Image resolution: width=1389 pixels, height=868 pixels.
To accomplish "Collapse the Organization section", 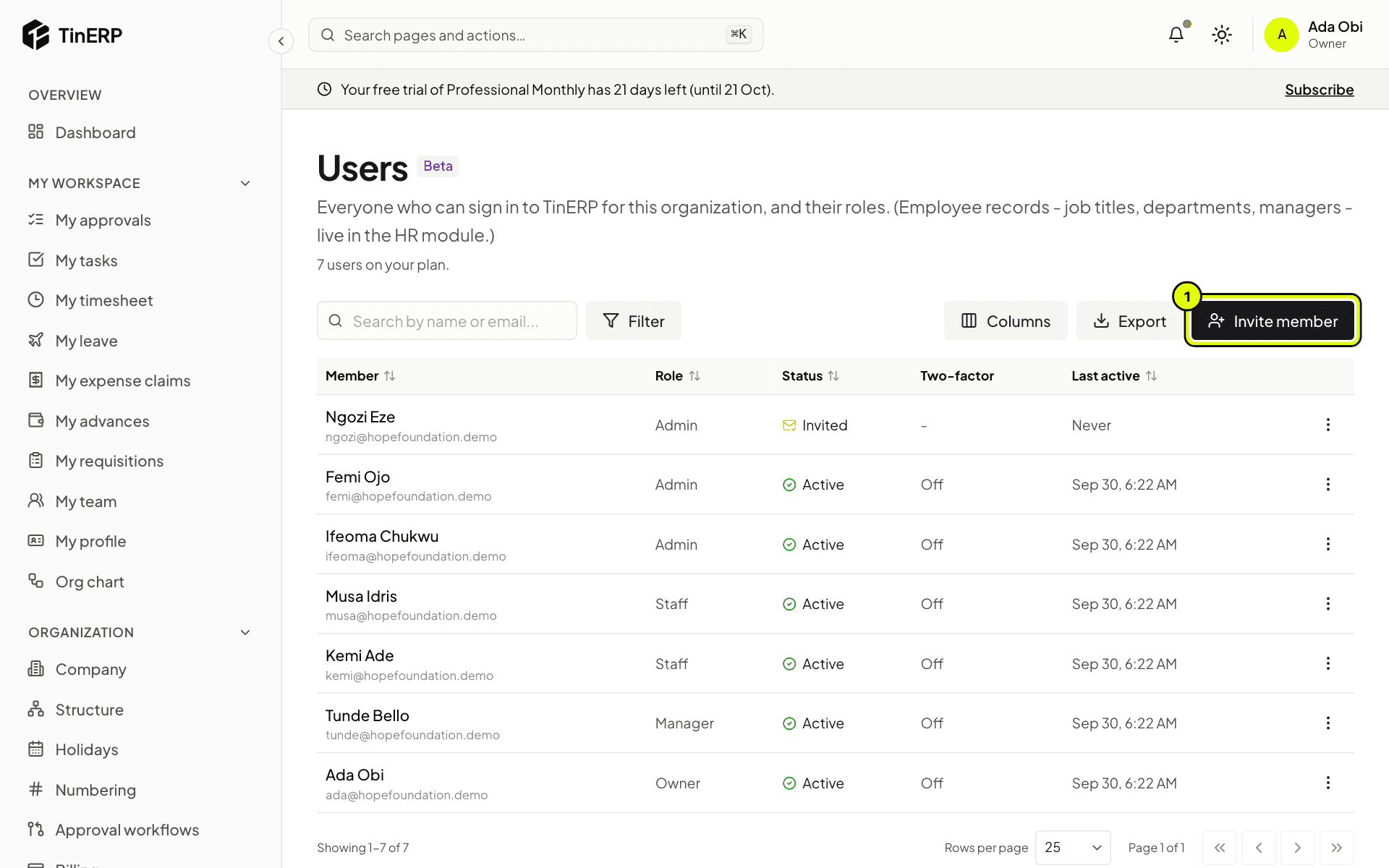I will point(245,633).
